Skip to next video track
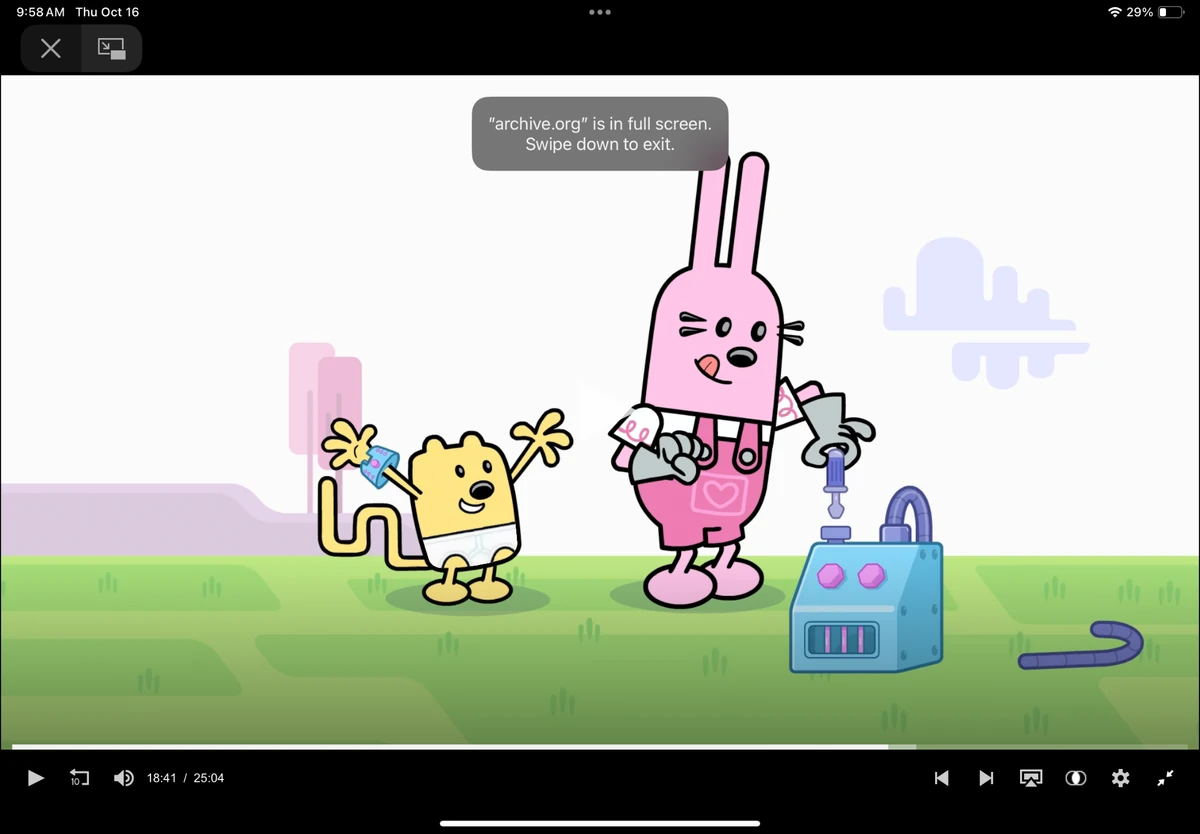The width and height of the screenshot is (1200, 834). tap(986, 778)
